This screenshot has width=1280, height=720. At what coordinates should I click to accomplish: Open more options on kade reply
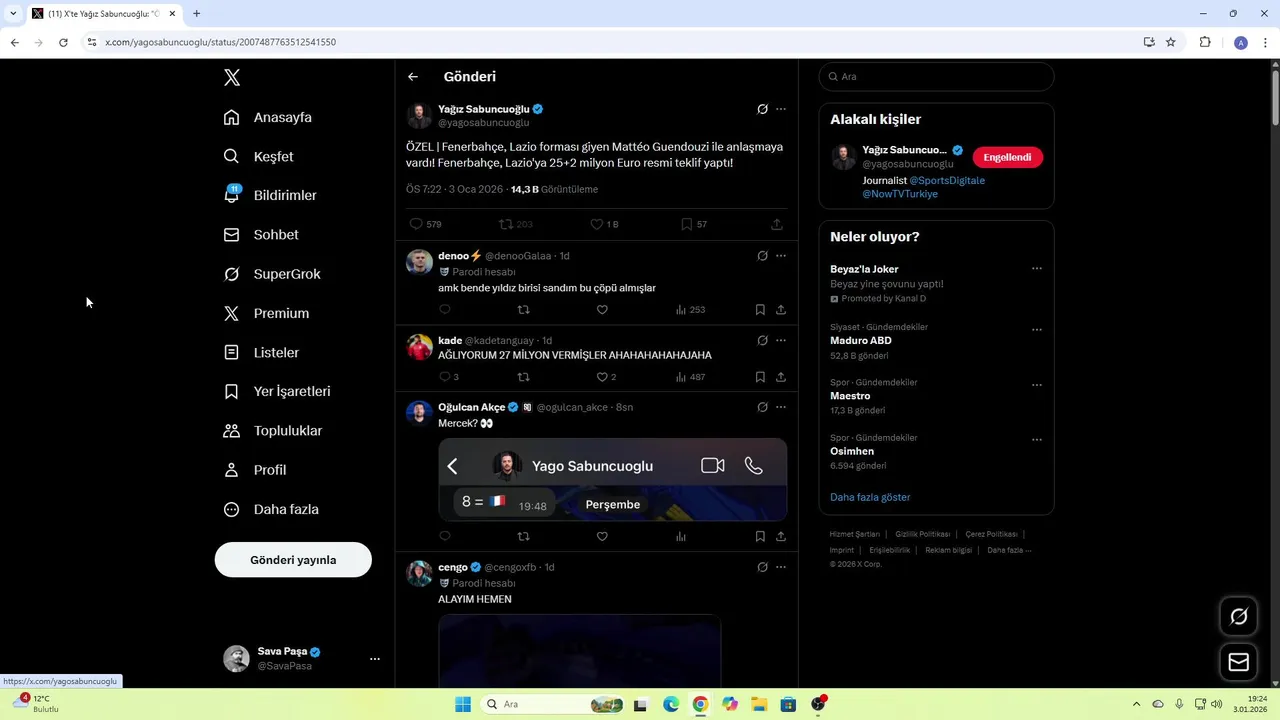781,341
